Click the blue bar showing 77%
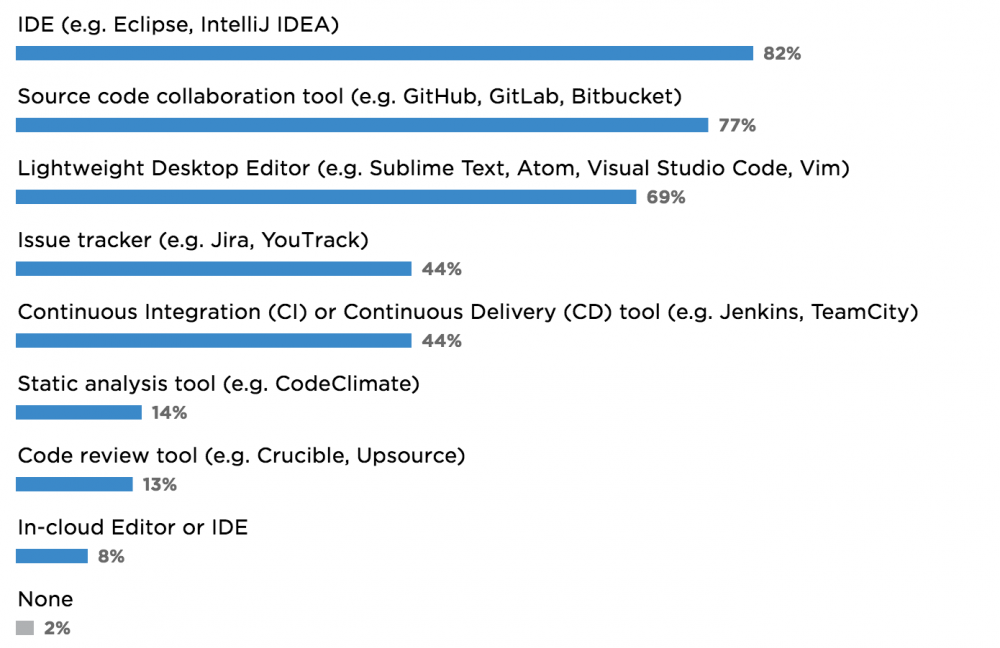The width and height of the screenshot is (1000, 648). [362, 125]
